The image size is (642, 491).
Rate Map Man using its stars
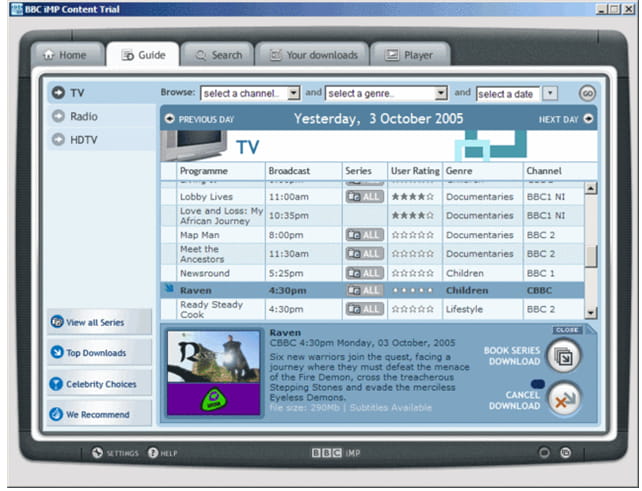pos(412,235)
